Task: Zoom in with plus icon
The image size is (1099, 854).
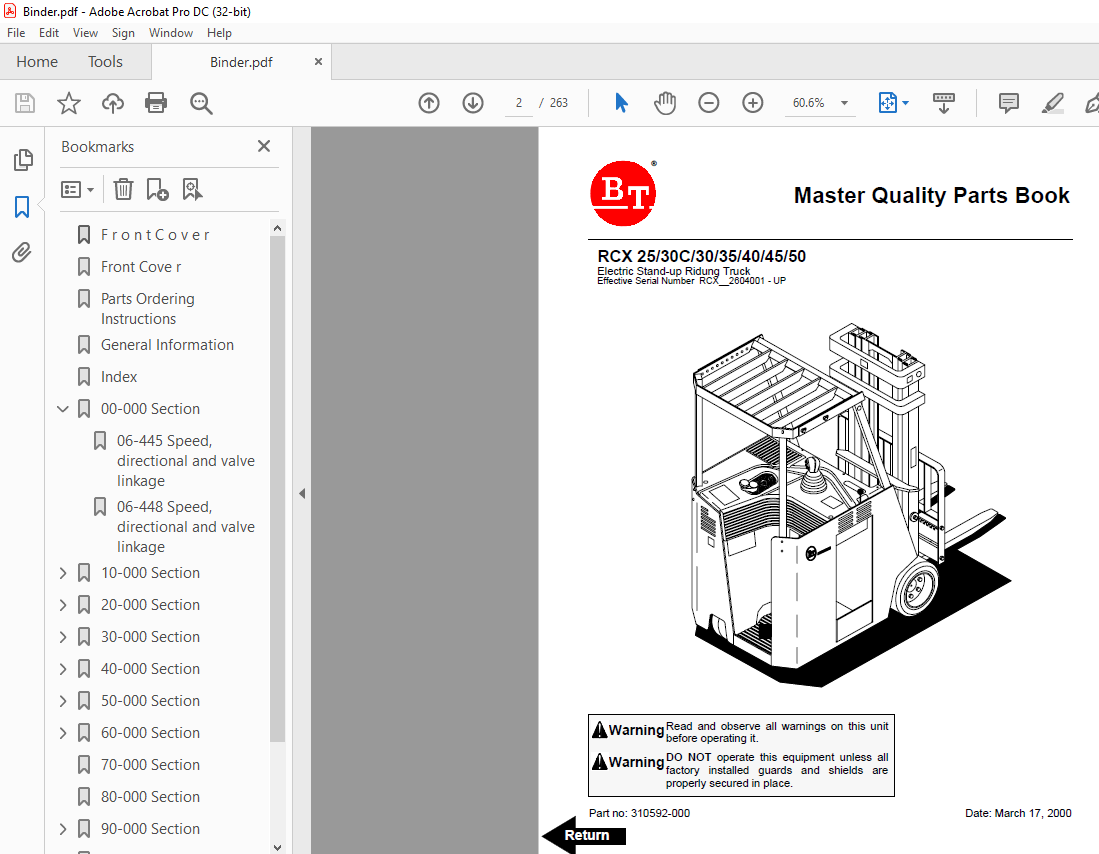Action: 753,103
